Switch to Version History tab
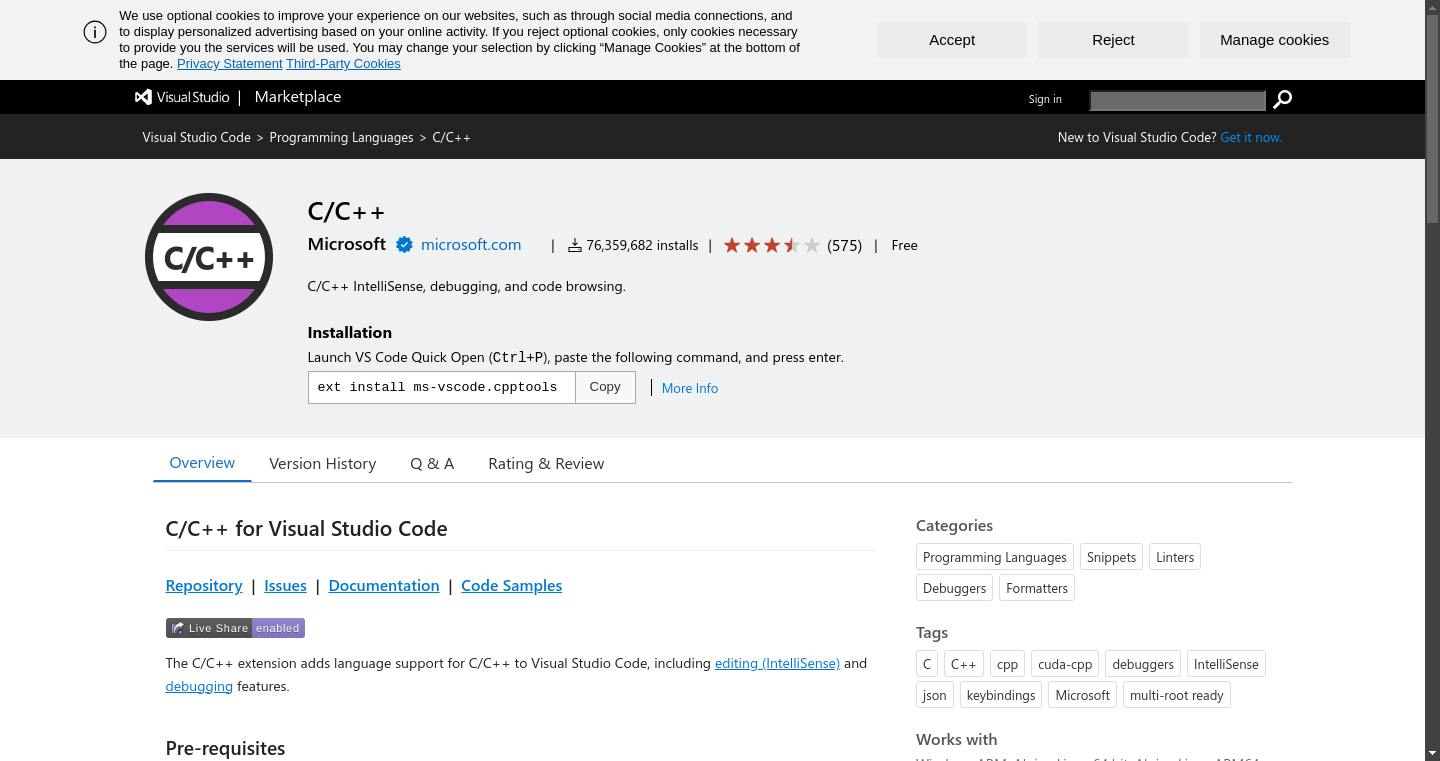The width and height of the screenshot is (1440, 761). 322,464
